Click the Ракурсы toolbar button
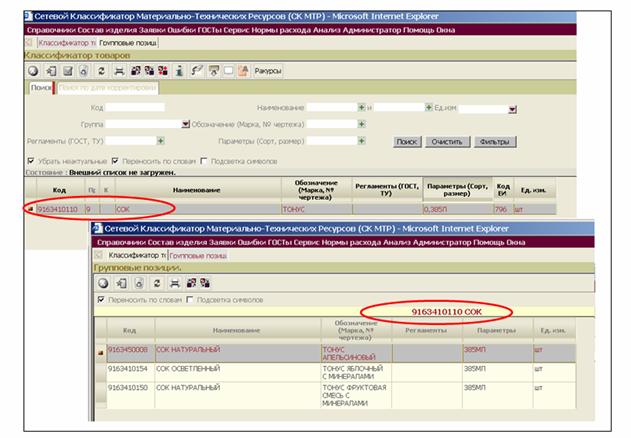This screenshot has width=631, height=438. (x=268, y=71)
